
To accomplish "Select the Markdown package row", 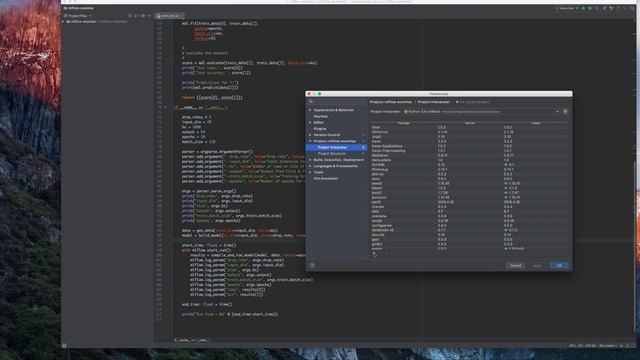I will 469,156.
